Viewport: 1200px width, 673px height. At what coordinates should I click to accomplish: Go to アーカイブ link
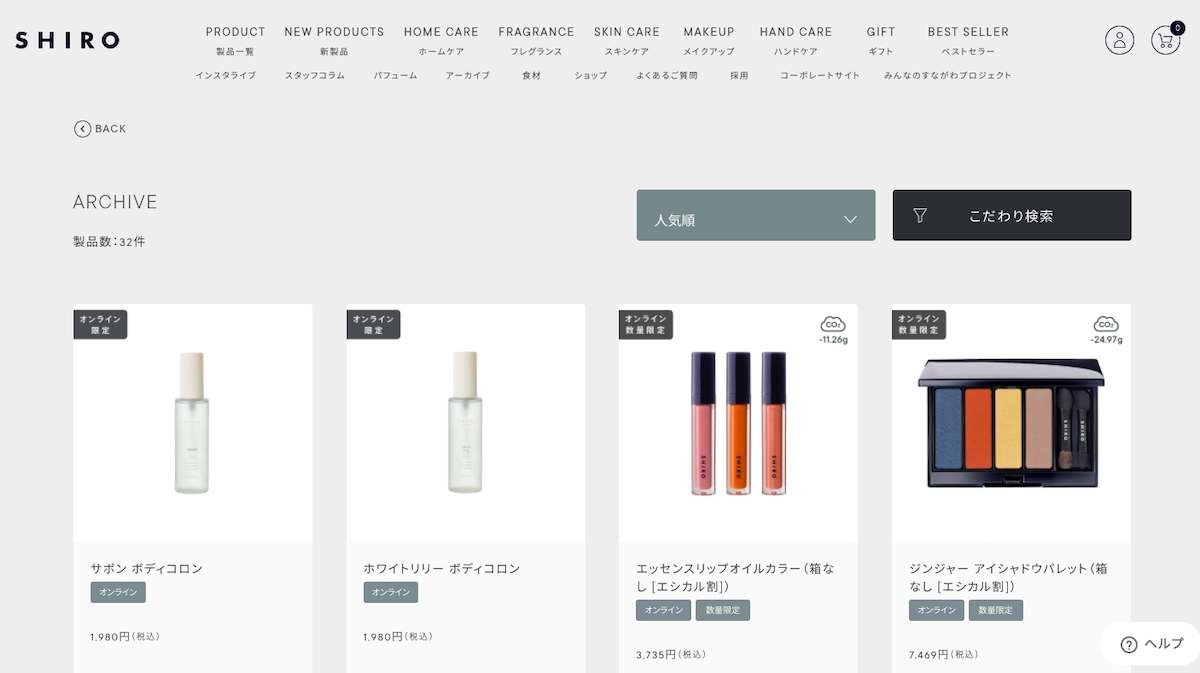click(x=468, y=75)
